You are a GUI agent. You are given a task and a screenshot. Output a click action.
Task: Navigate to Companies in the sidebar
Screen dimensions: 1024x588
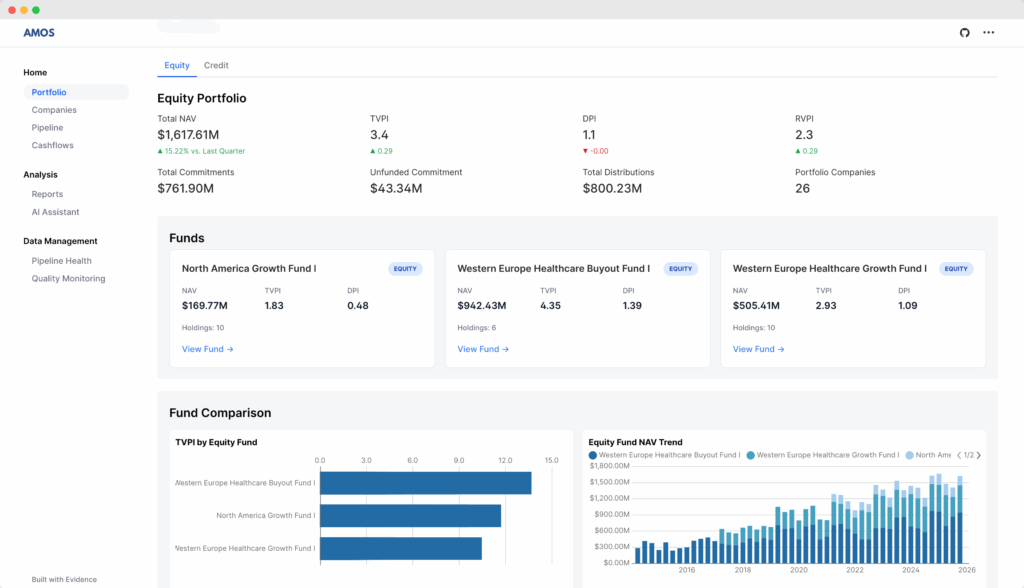tap(54, 110)
